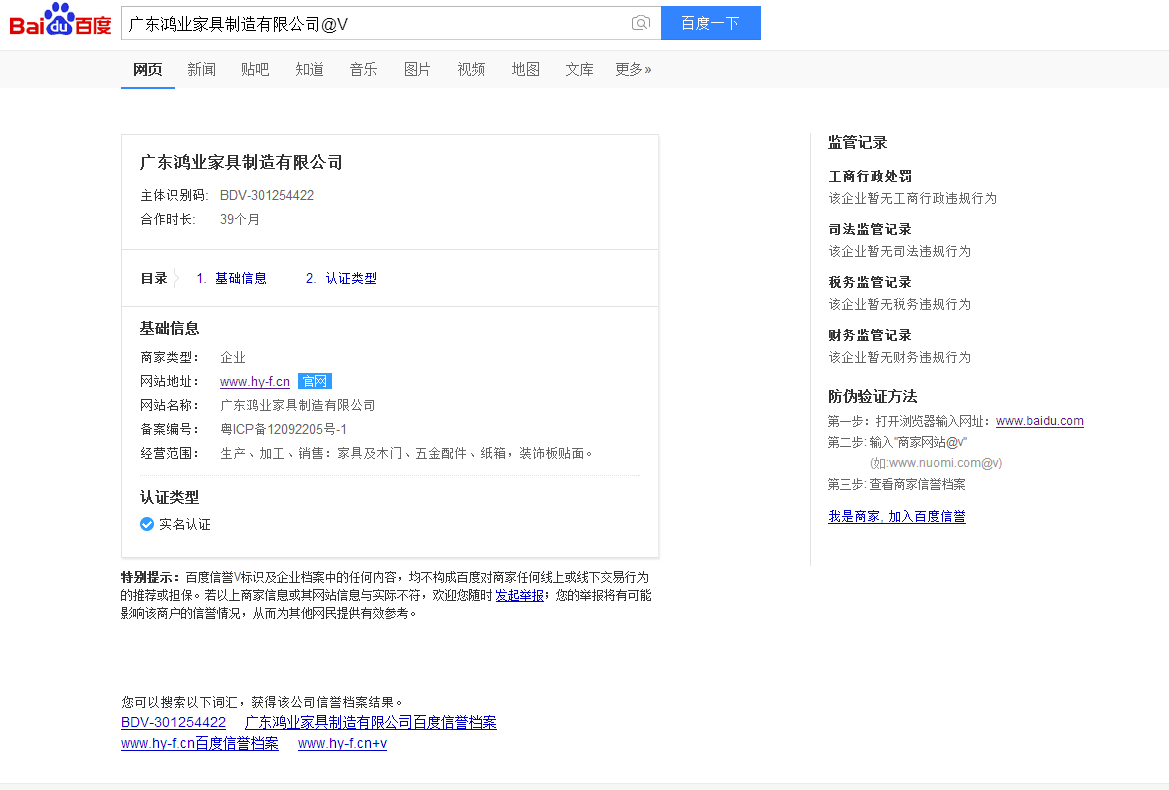This screenshot has width=1169, height=790.
Task: Select the 贴吧 tab
Action: (255, 69)
